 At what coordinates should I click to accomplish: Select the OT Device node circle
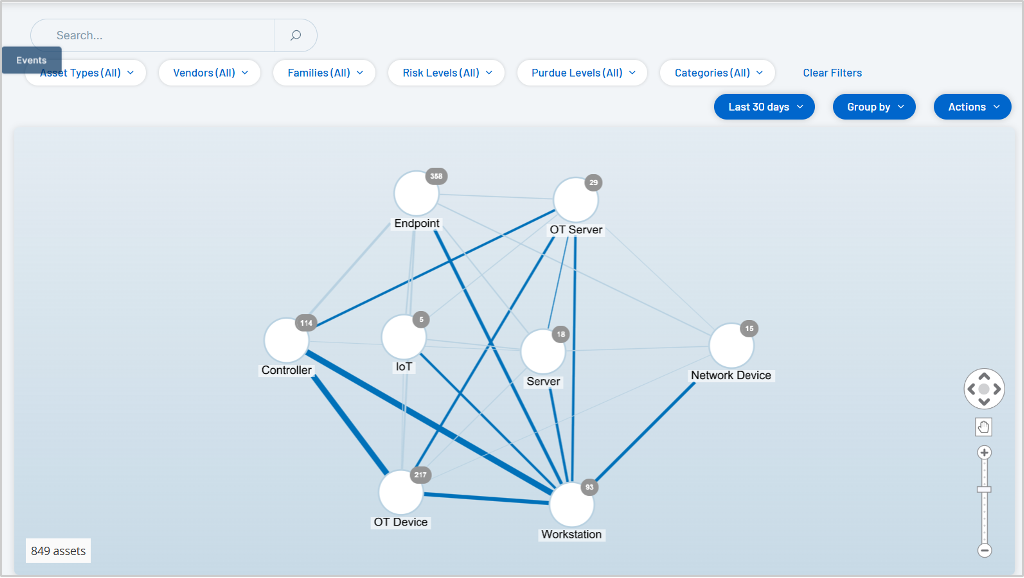[x=400, y=492]
